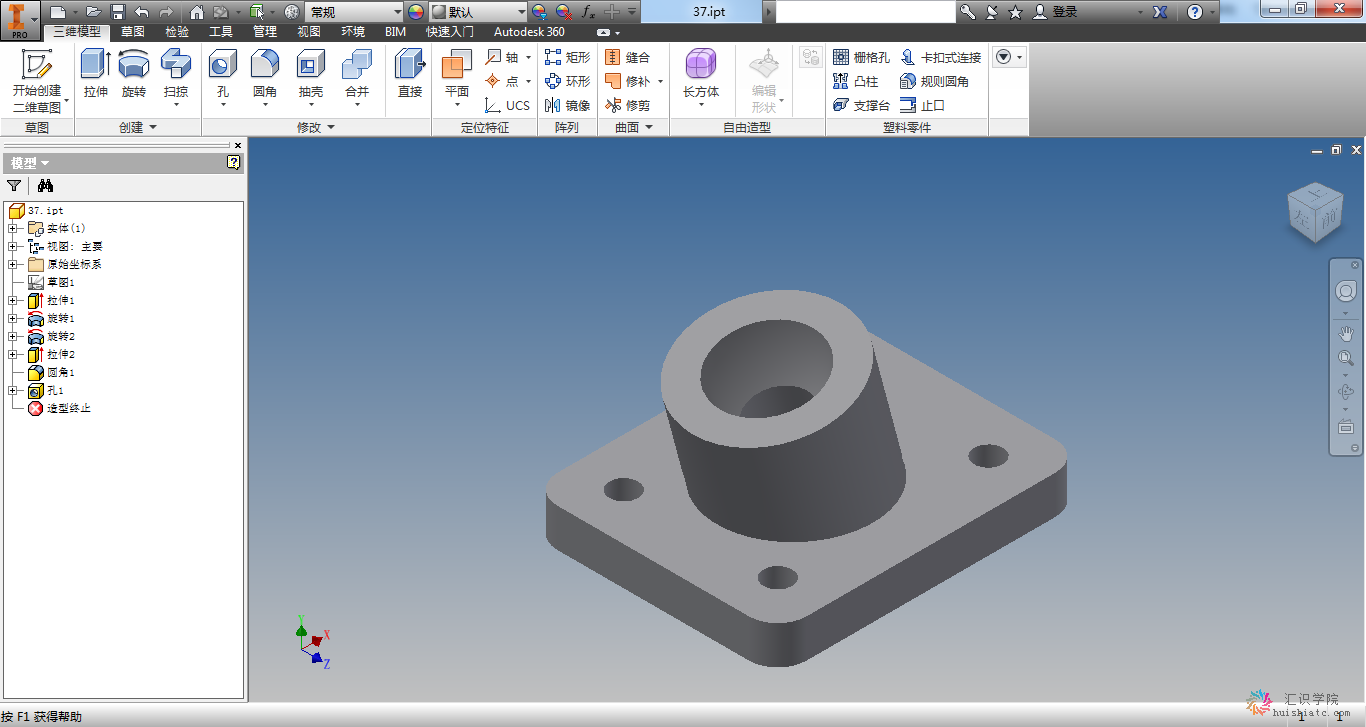
Task: Select the Rectangular pattern (矩形) tool
Action: pos(567,57)
